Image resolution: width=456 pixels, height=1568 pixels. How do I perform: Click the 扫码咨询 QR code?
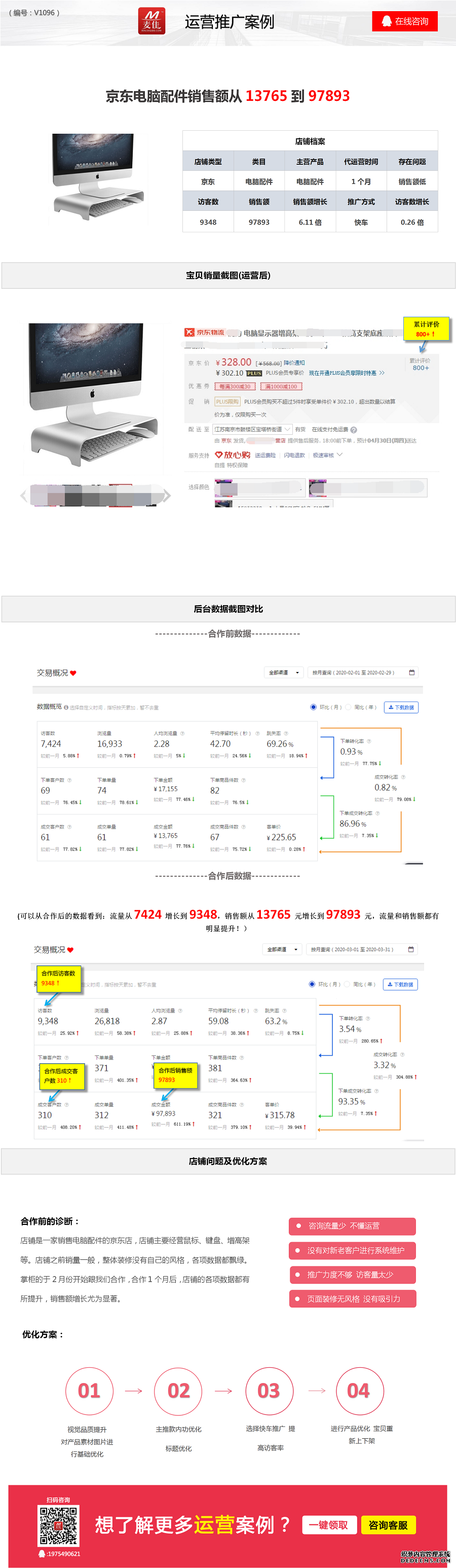coord(58,1525)
